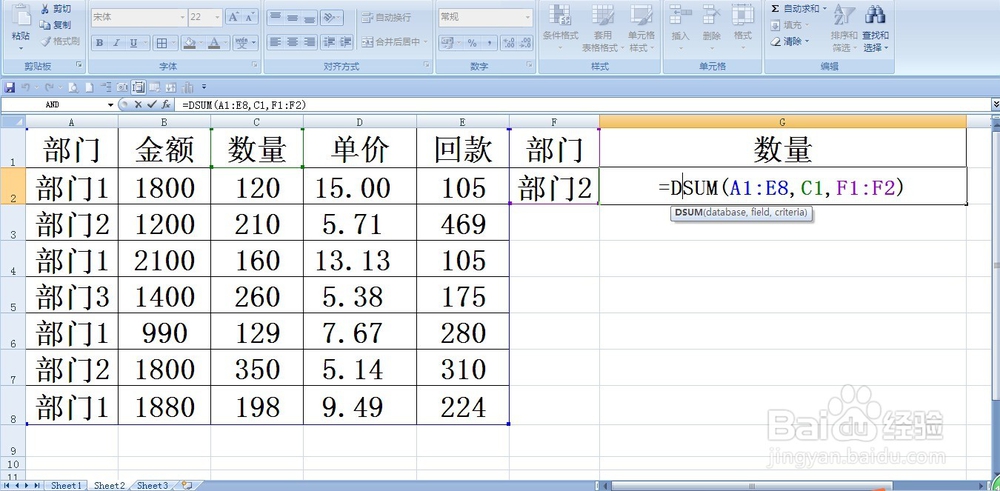This screenshot has height=491, width=1000.
Task: Open the Alignment (对齐方式) dialog launcher
Action: (x=426, y=64)
